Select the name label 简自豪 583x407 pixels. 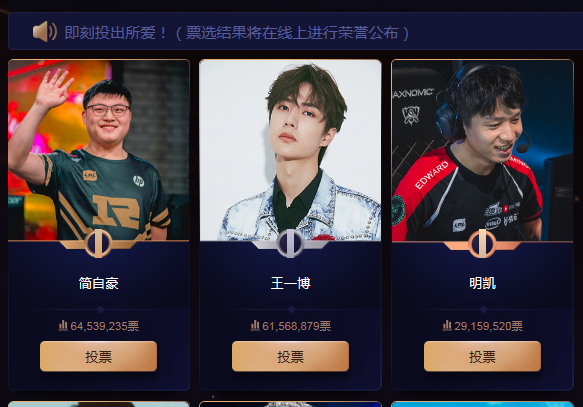tap(99, 283)
